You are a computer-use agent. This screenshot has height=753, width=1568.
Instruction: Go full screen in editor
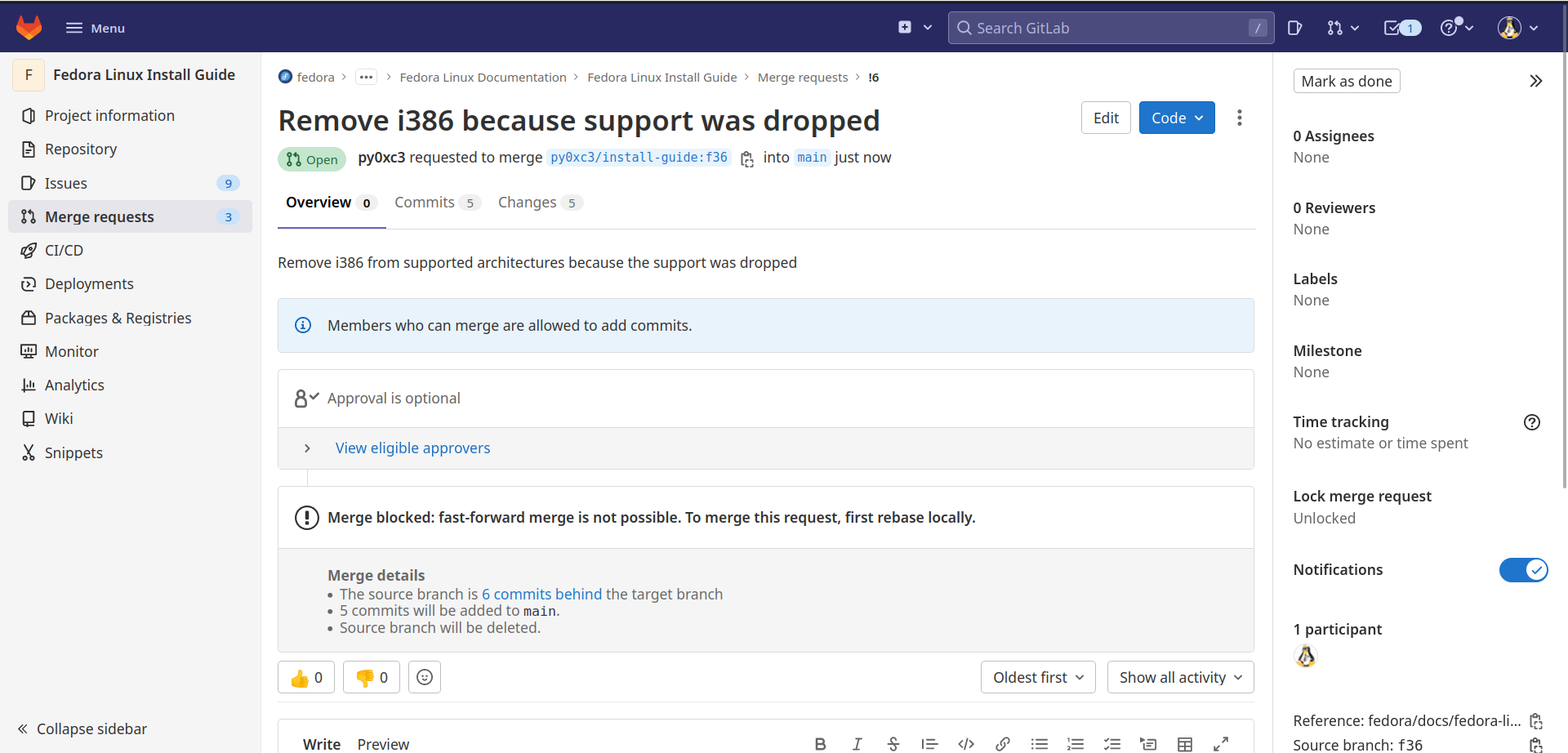click(1221, 744)
